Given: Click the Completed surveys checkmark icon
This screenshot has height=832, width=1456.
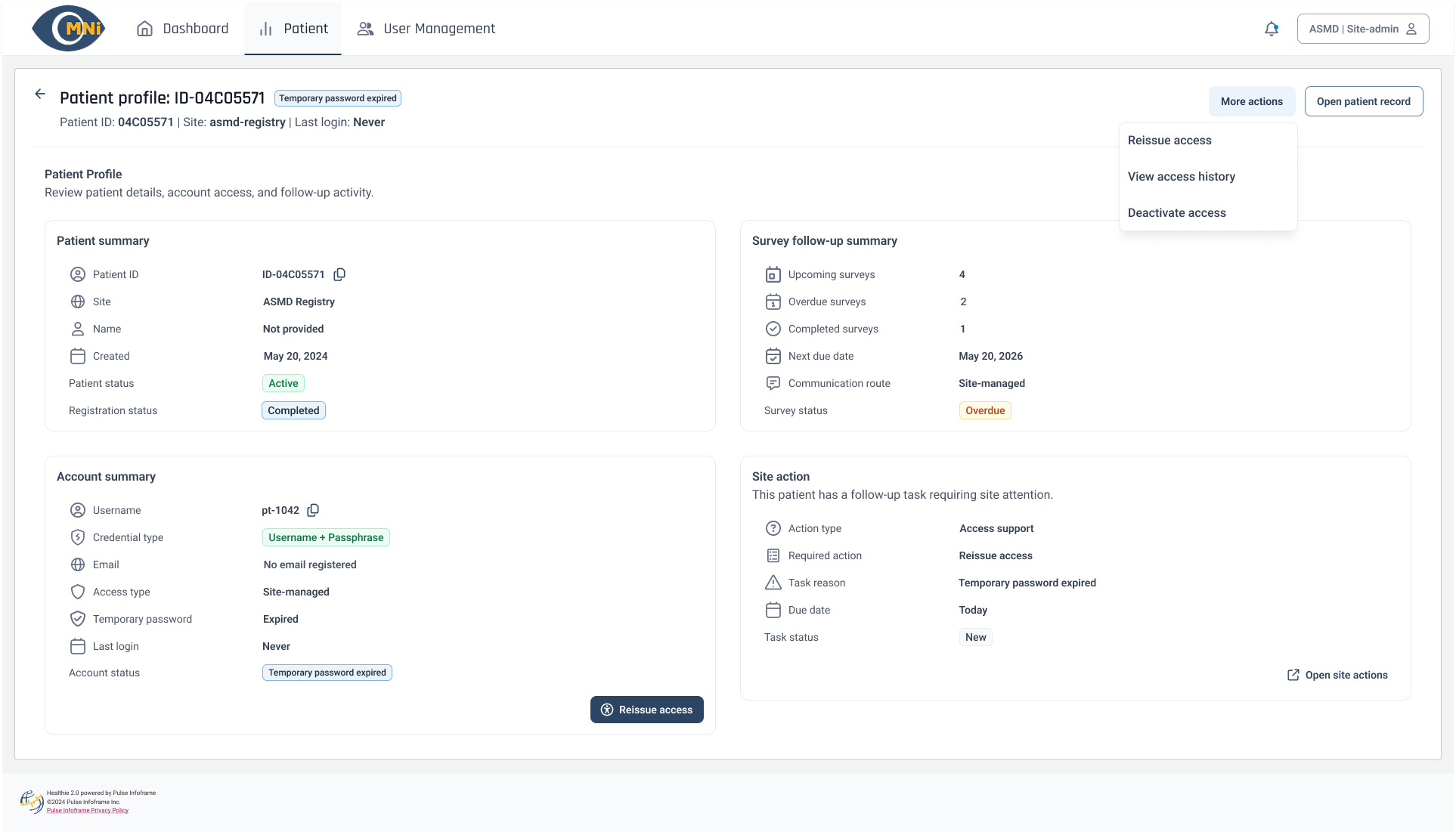Looking at the screenshot, I should pyautogui.click(x=773, y=329).
